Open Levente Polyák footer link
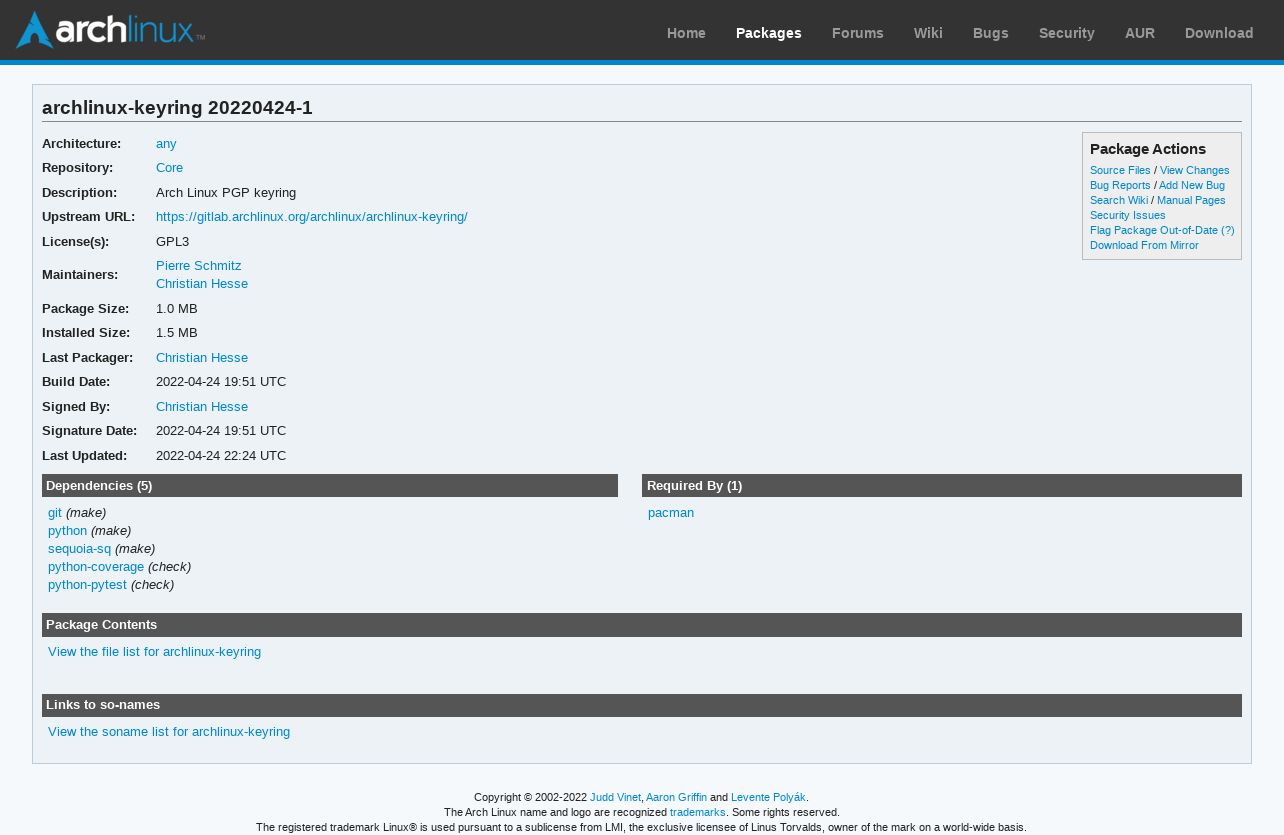Image resolution: width=1284 pixels, height=835 pixels. (x=768, y=798)
